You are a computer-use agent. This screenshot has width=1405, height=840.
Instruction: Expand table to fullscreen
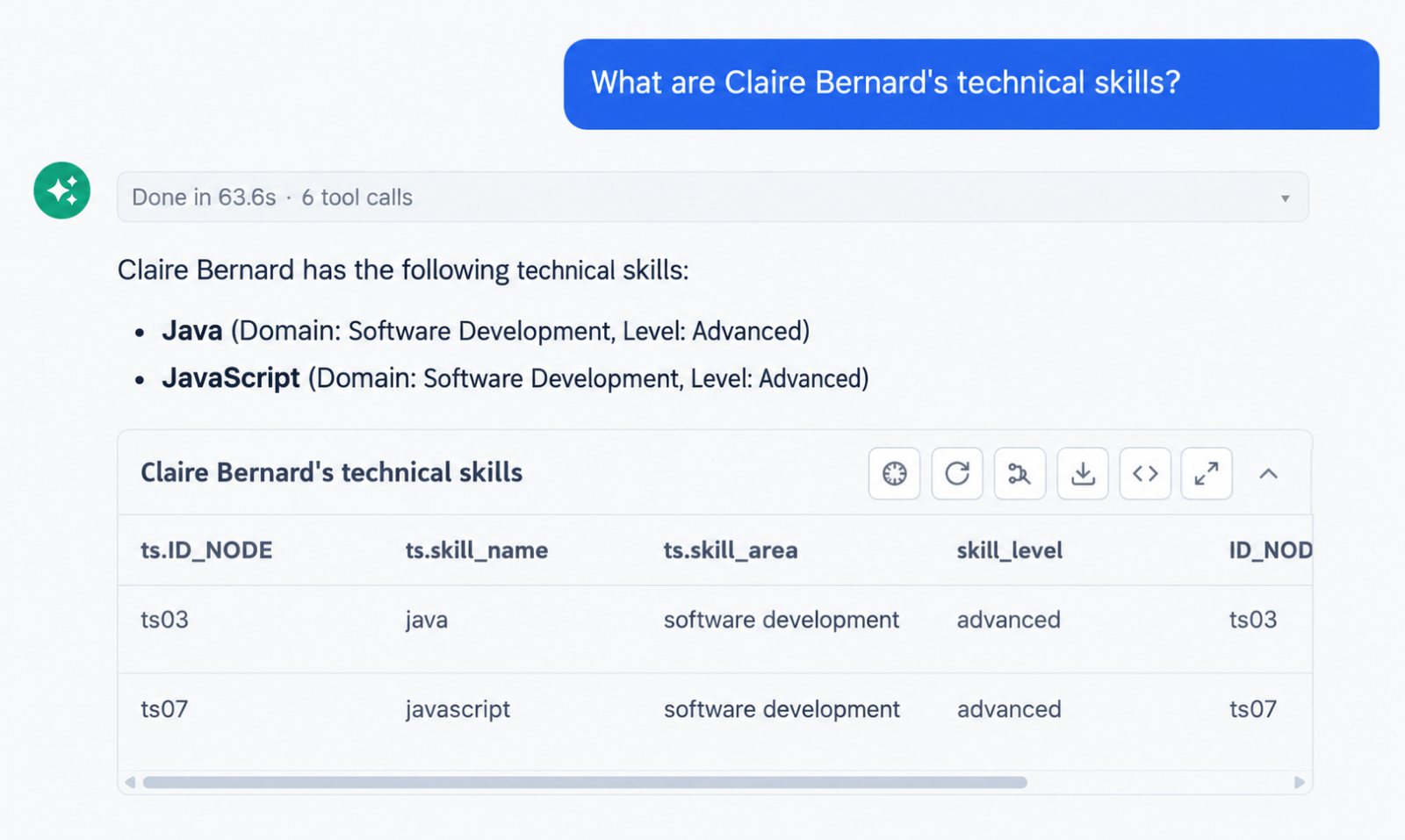1207,474
